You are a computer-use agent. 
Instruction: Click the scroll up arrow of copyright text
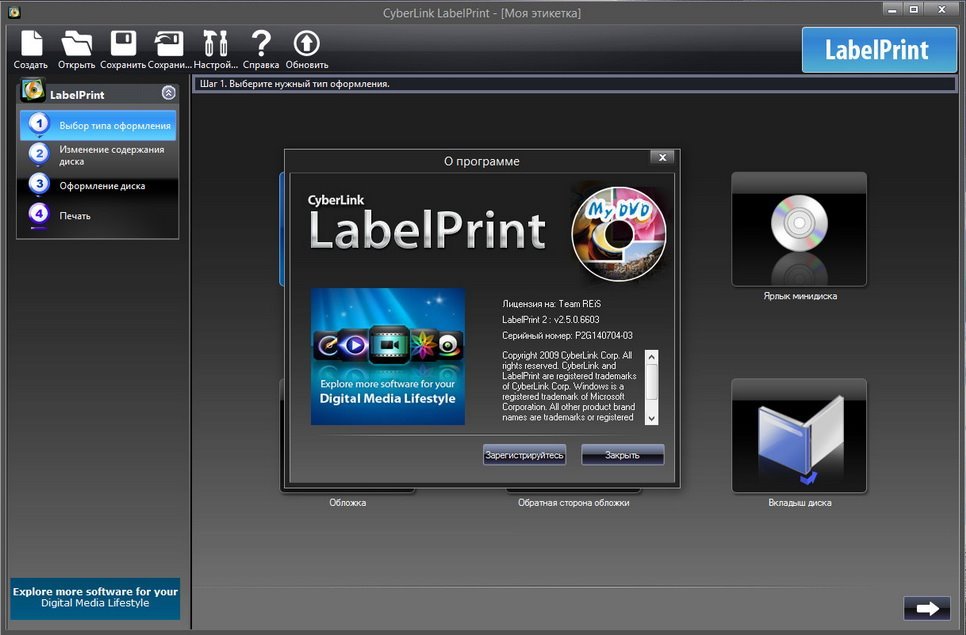(651, 357)
